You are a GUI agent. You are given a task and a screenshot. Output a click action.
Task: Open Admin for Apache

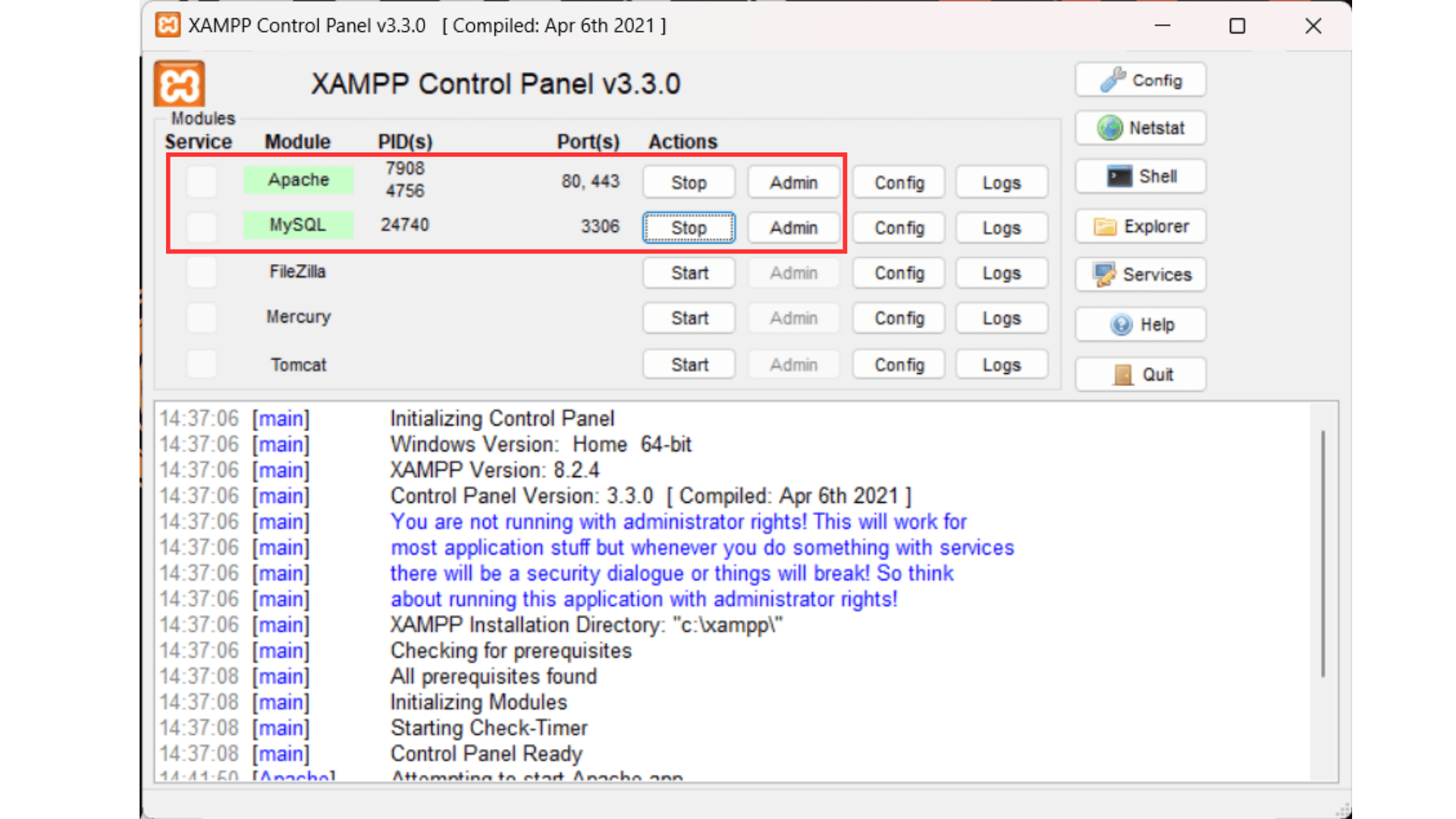pyautogui.click(x=793, y=182)
